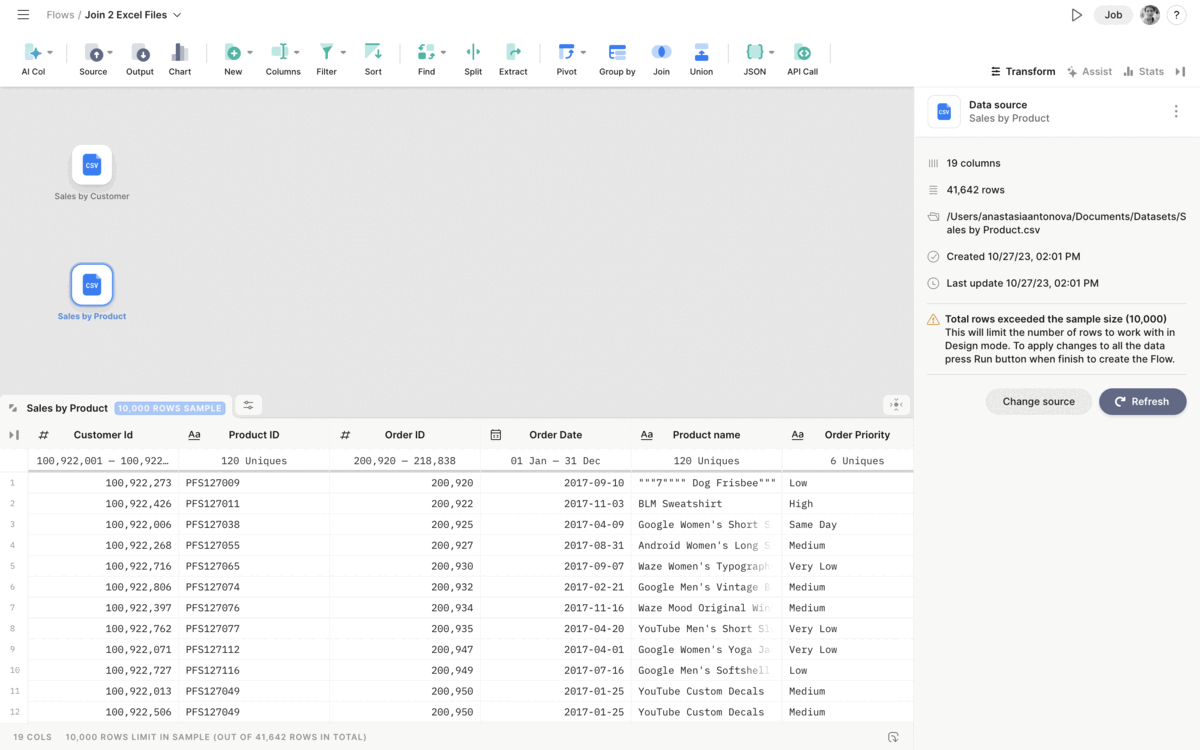
Task: Expand AI Col dropdown arrow
Action: click(x=50, y=52)
